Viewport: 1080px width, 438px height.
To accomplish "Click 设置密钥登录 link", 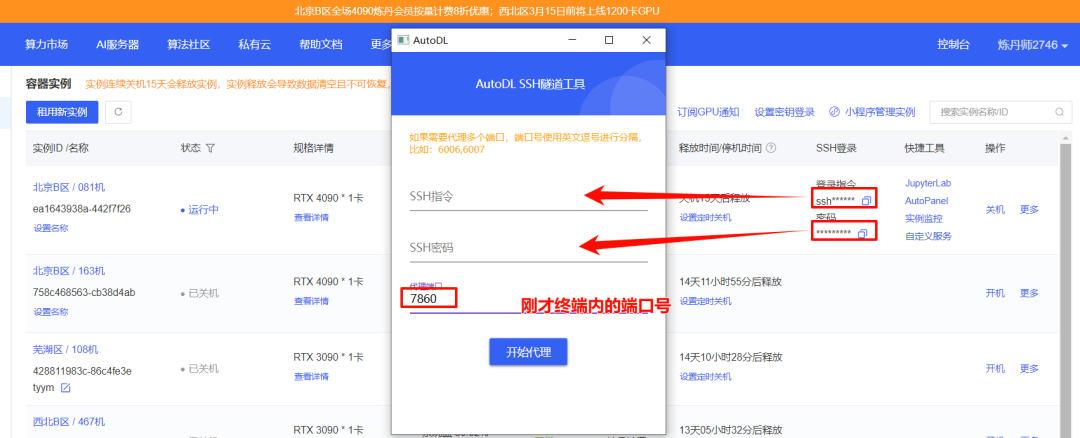I will [785, 112].
